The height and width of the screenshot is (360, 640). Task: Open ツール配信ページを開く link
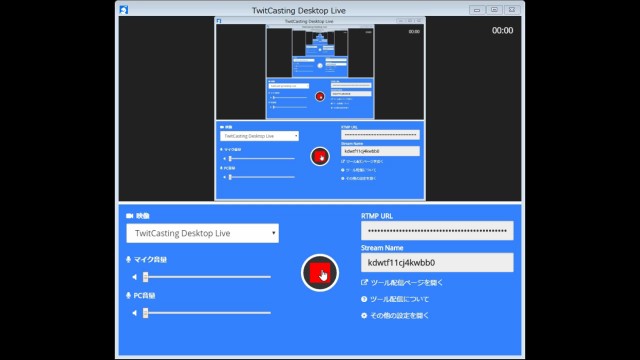[x=407, y=282]
